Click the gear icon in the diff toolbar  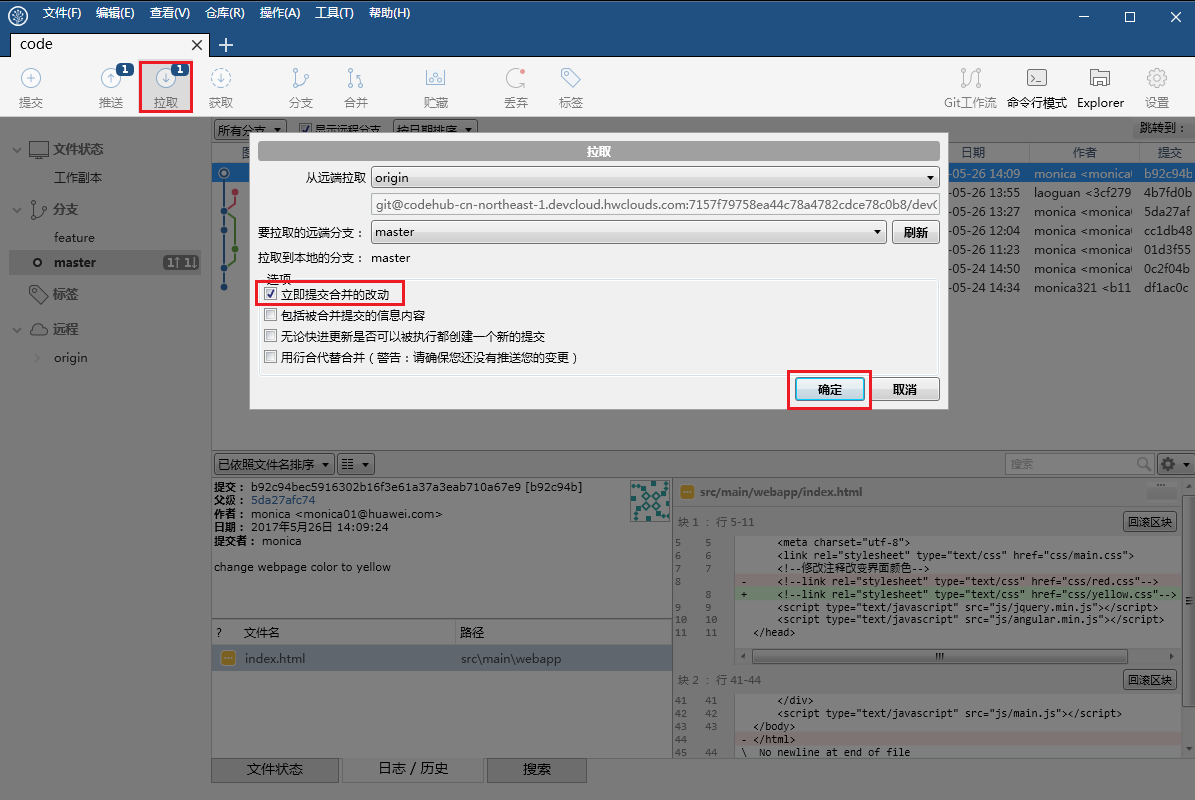click(1168, 463)
